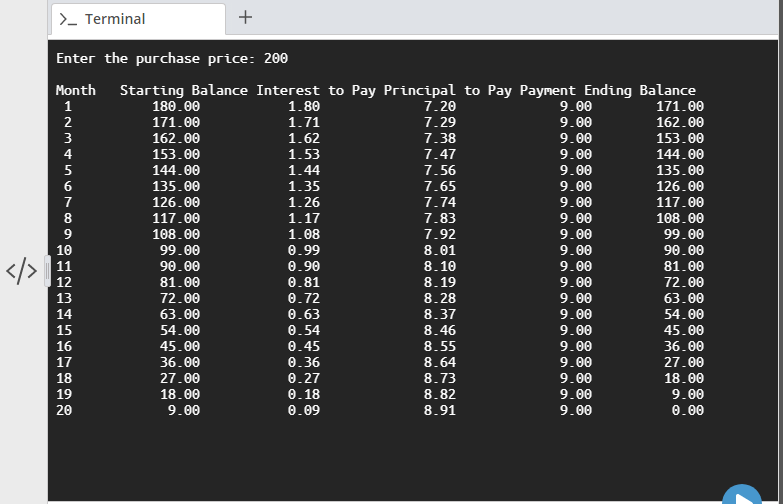The image size is (783, 504).
Task: Click the starting balance value 180.00
Action: [176, 106]
